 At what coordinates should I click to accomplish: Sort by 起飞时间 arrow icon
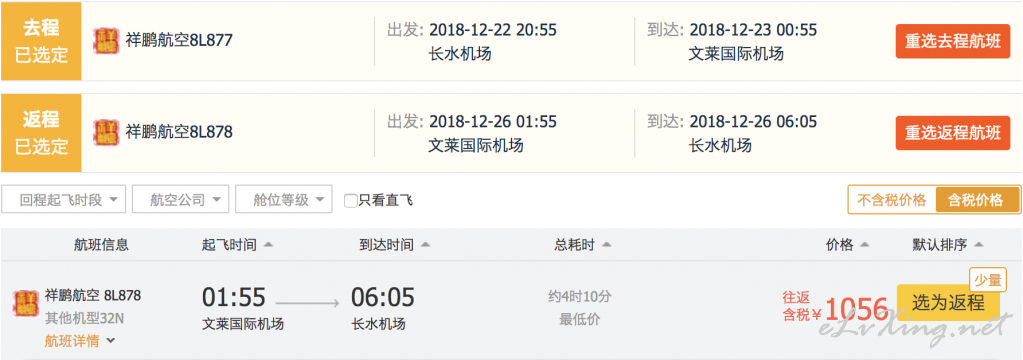[267, 245]
